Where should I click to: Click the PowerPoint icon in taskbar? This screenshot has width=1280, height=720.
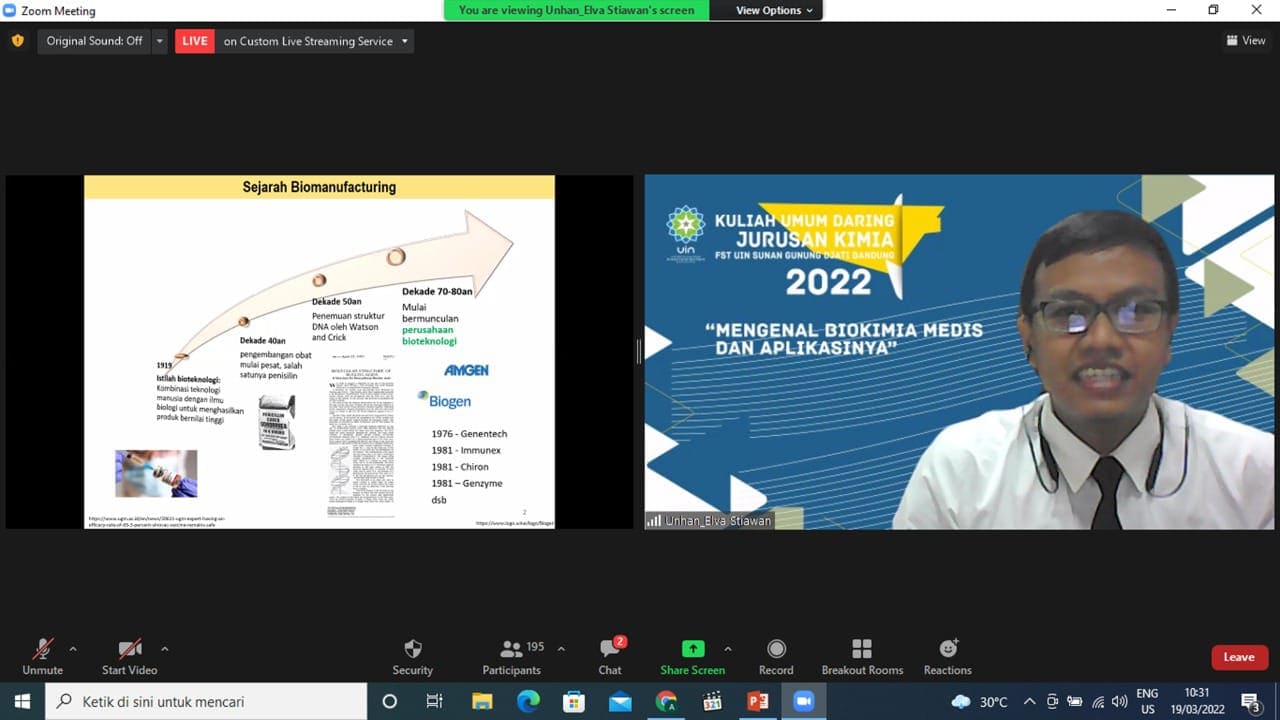757,701
